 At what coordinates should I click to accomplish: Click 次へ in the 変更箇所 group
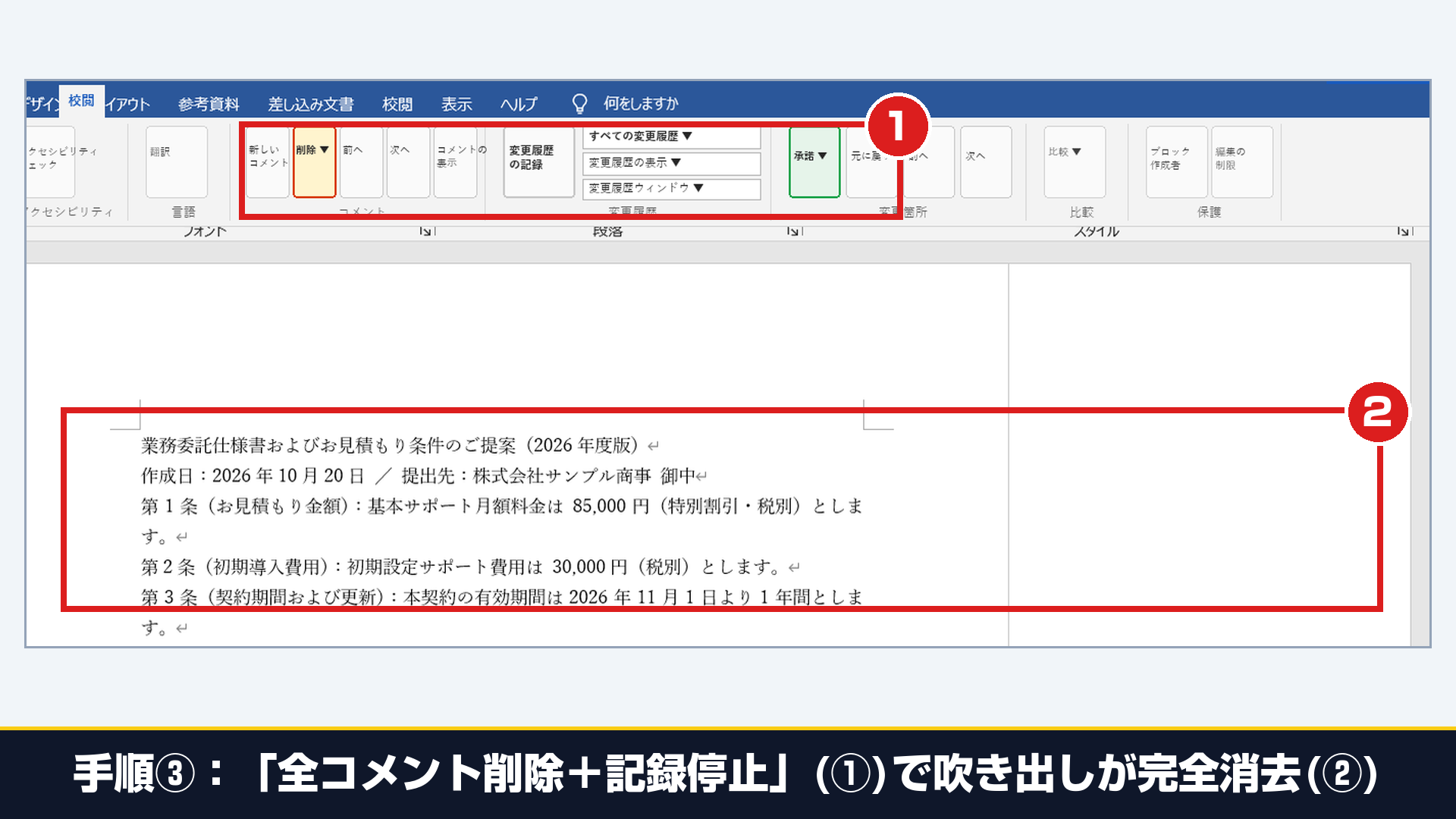(986, 162)
